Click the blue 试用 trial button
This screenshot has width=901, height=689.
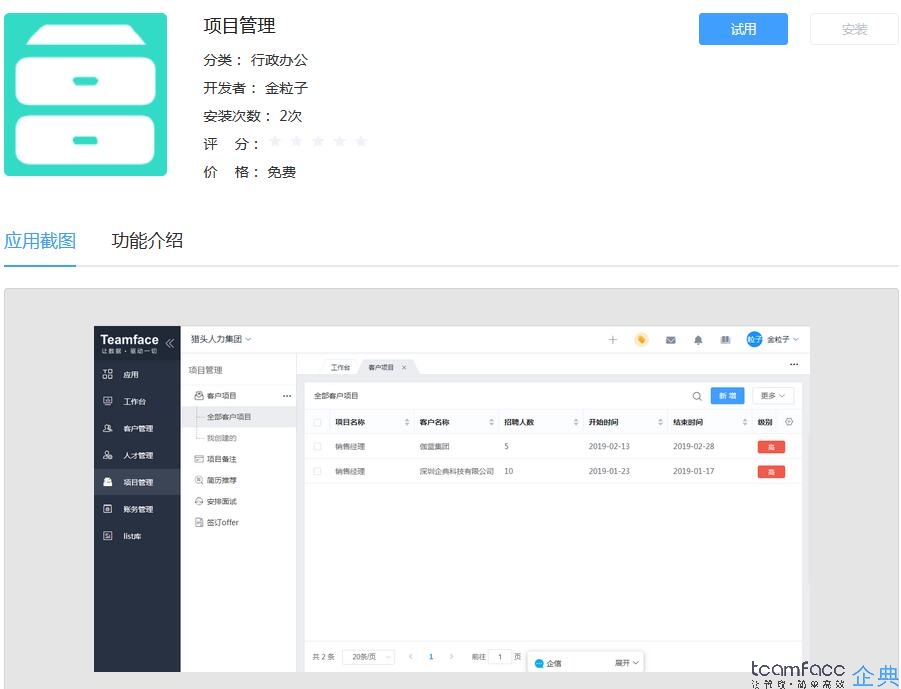click(x=743, y=29)
